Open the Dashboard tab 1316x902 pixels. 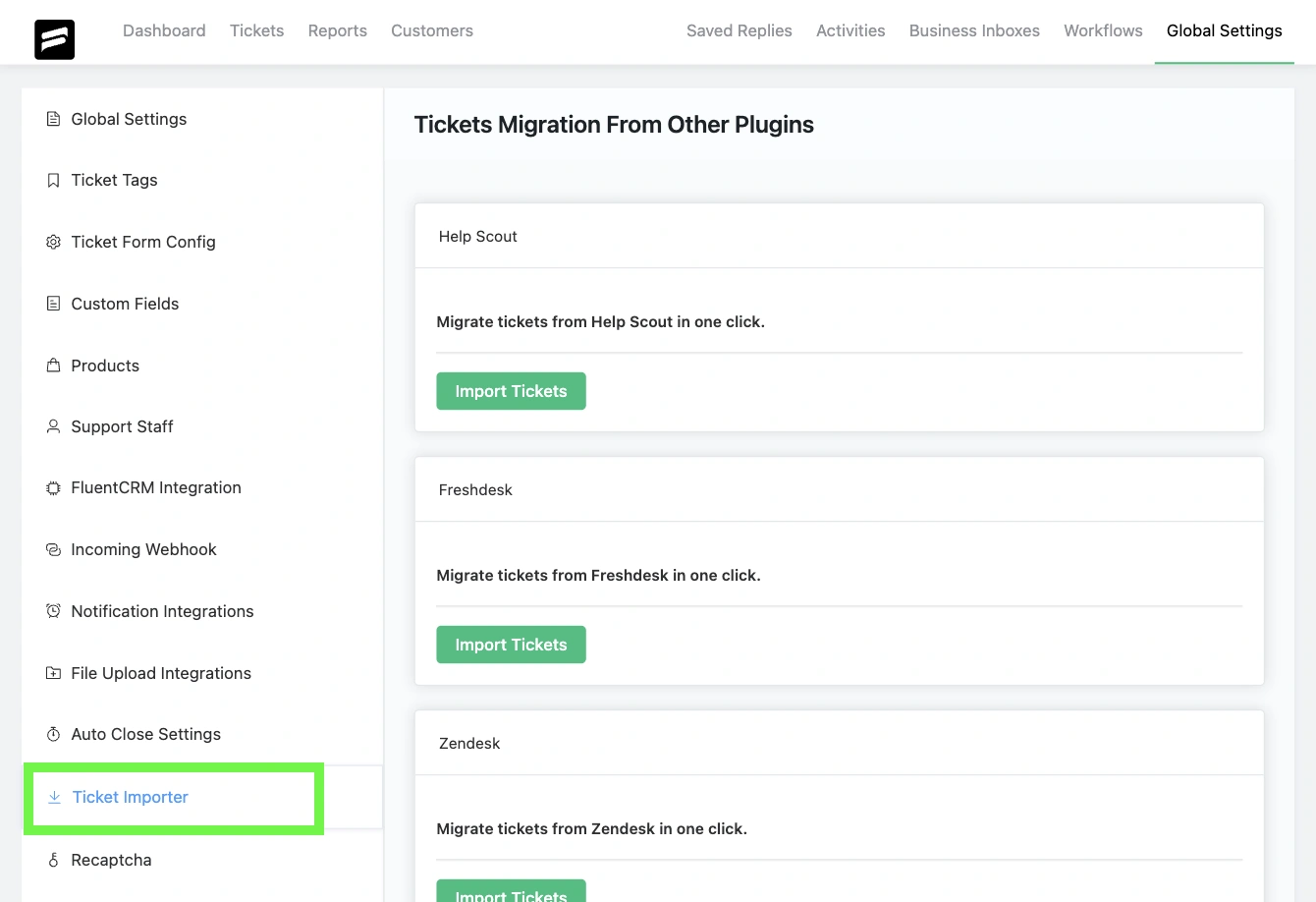(x=164, y=30)
